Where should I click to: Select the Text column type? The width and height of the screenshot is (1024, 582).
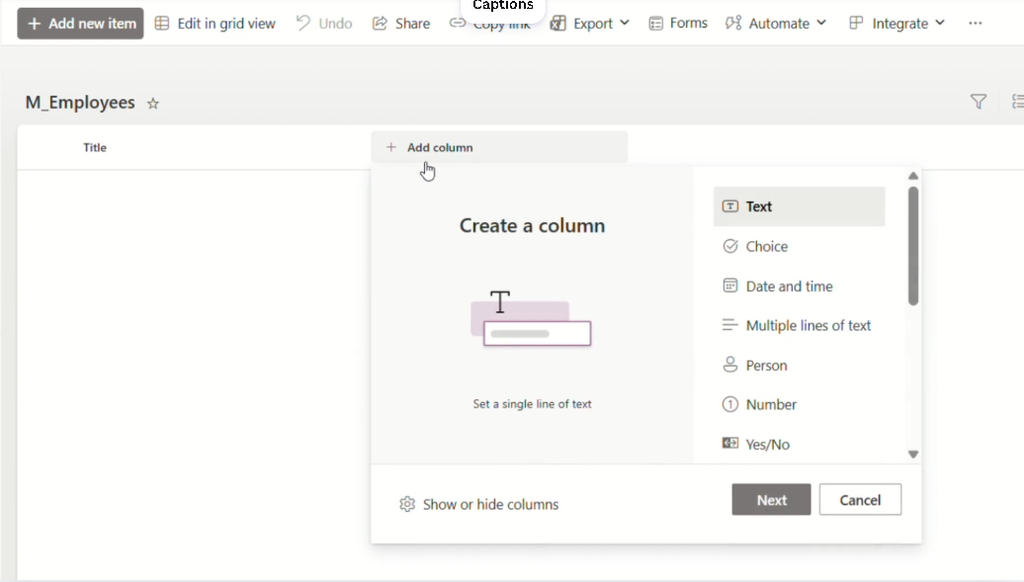(799, 206)
